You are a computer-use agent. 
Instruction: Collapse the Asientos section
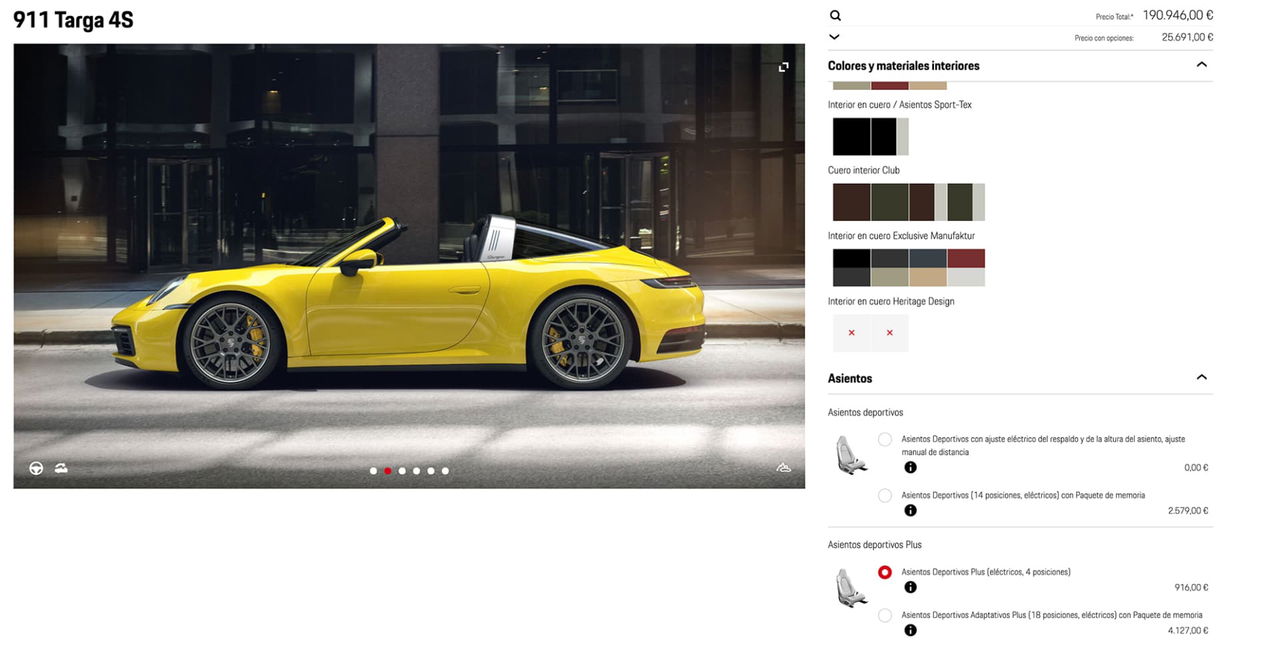(1201, 378)
